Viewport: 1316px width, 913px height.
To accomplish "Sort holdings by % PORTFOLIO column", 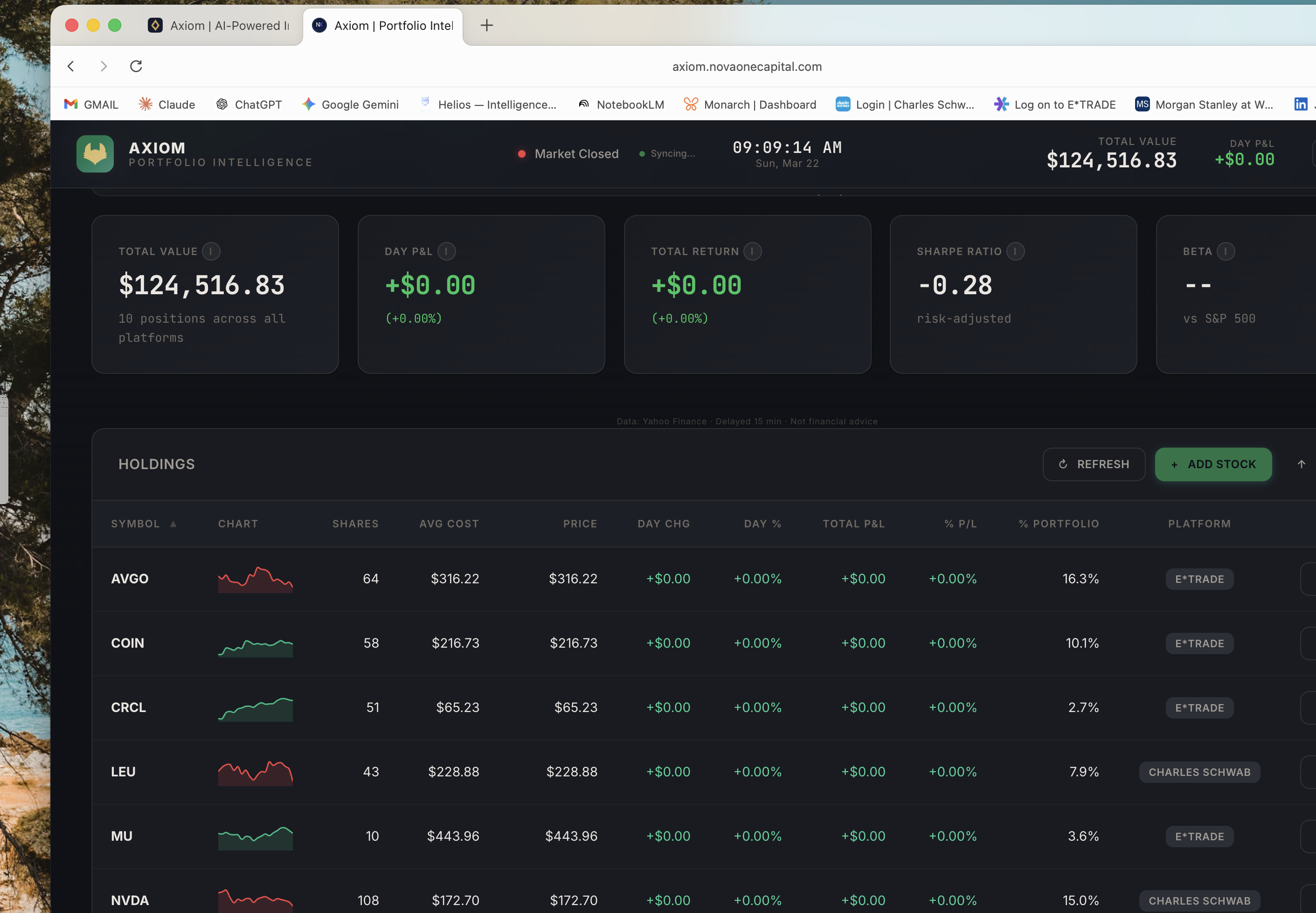I will click(x=1059, y=524).
